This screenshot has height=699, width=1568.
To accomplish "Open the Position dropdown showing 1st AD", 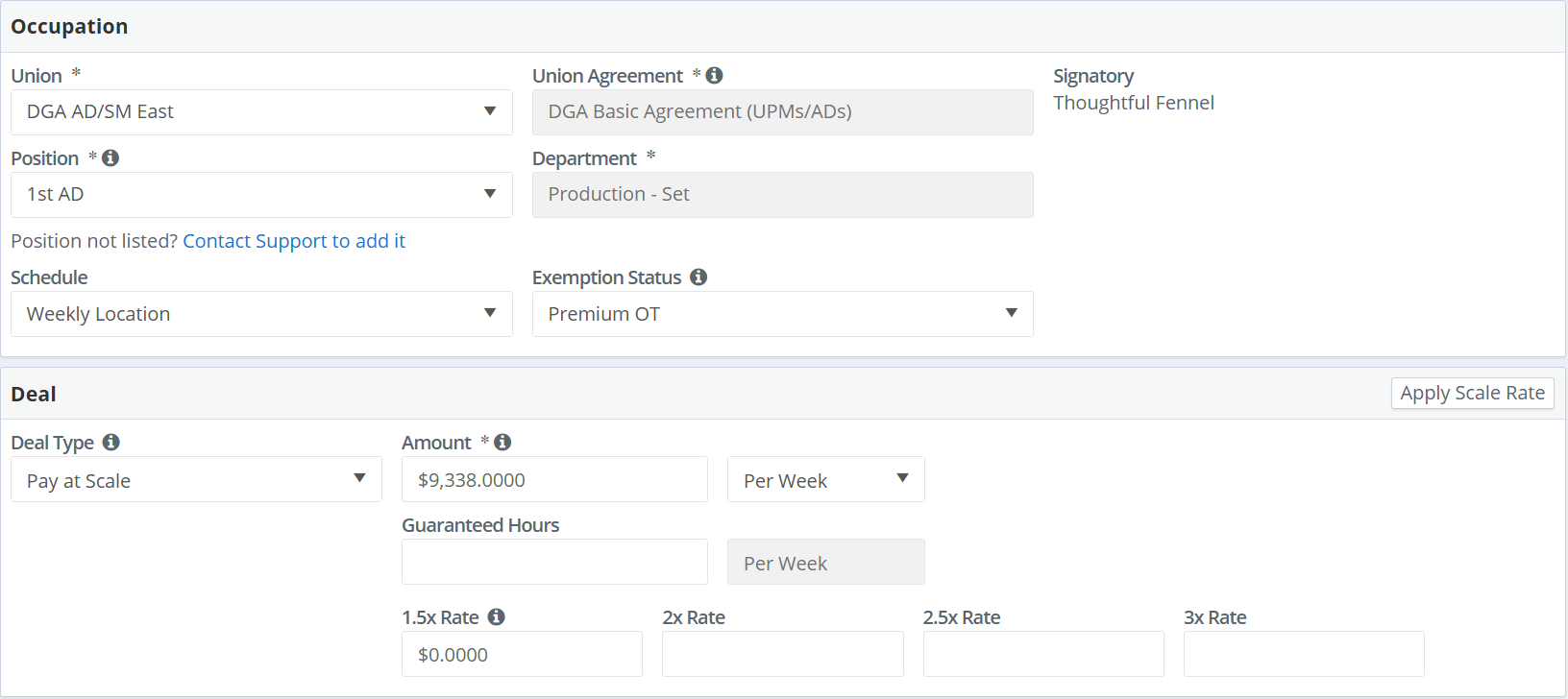I will [x=261, y=195].
